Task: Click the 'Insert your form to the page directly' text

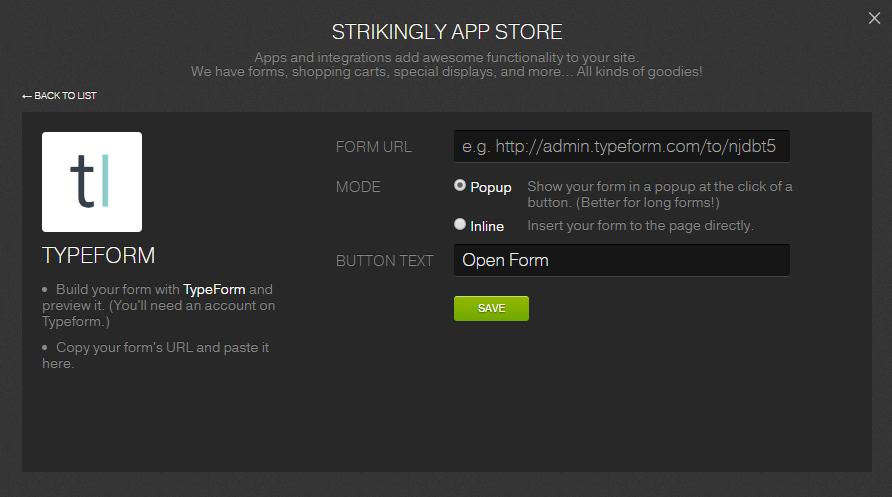Action: click(641, 226)
